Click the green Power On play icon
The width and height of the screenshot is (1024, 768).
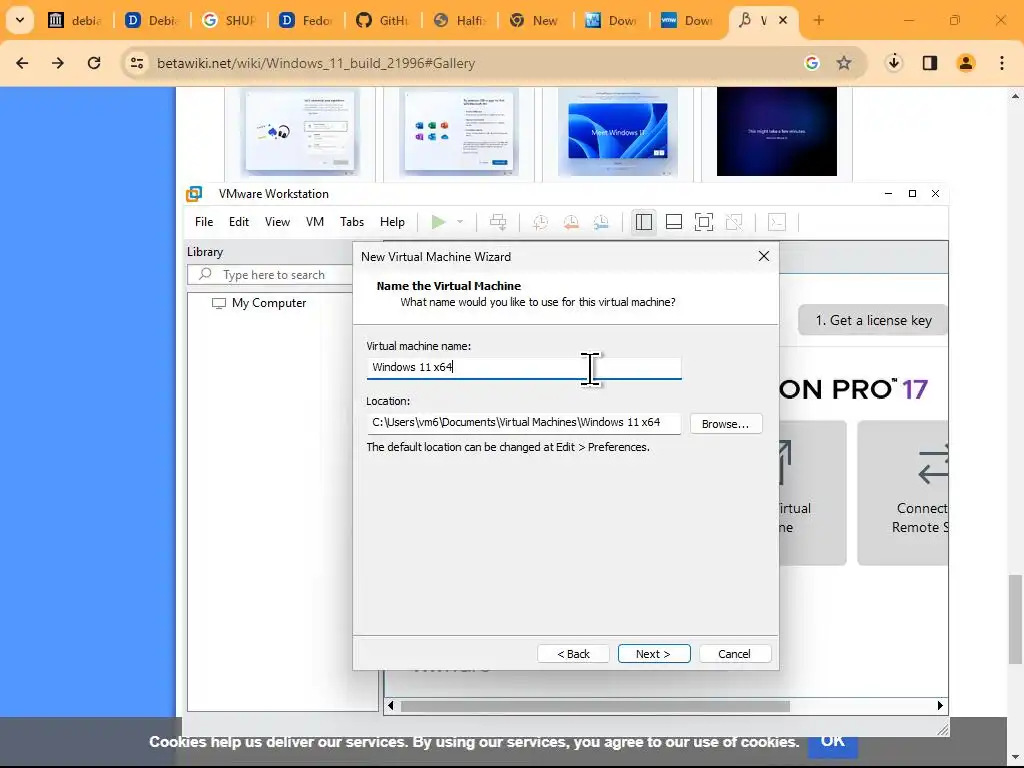click(439, 222)
